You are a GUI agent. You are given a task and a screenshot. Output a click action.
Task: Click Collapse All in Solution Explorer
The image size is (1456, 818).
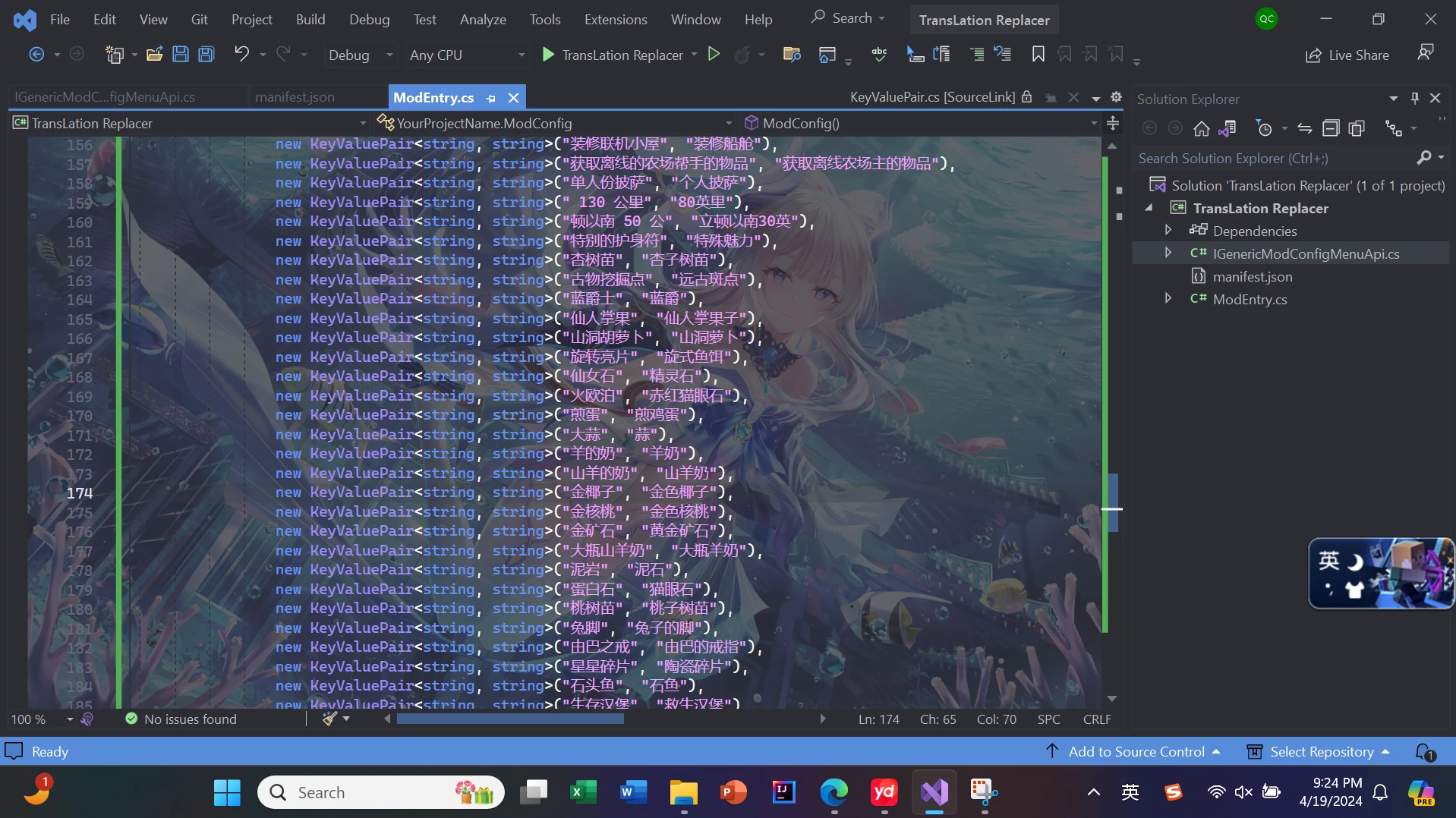1331,129
